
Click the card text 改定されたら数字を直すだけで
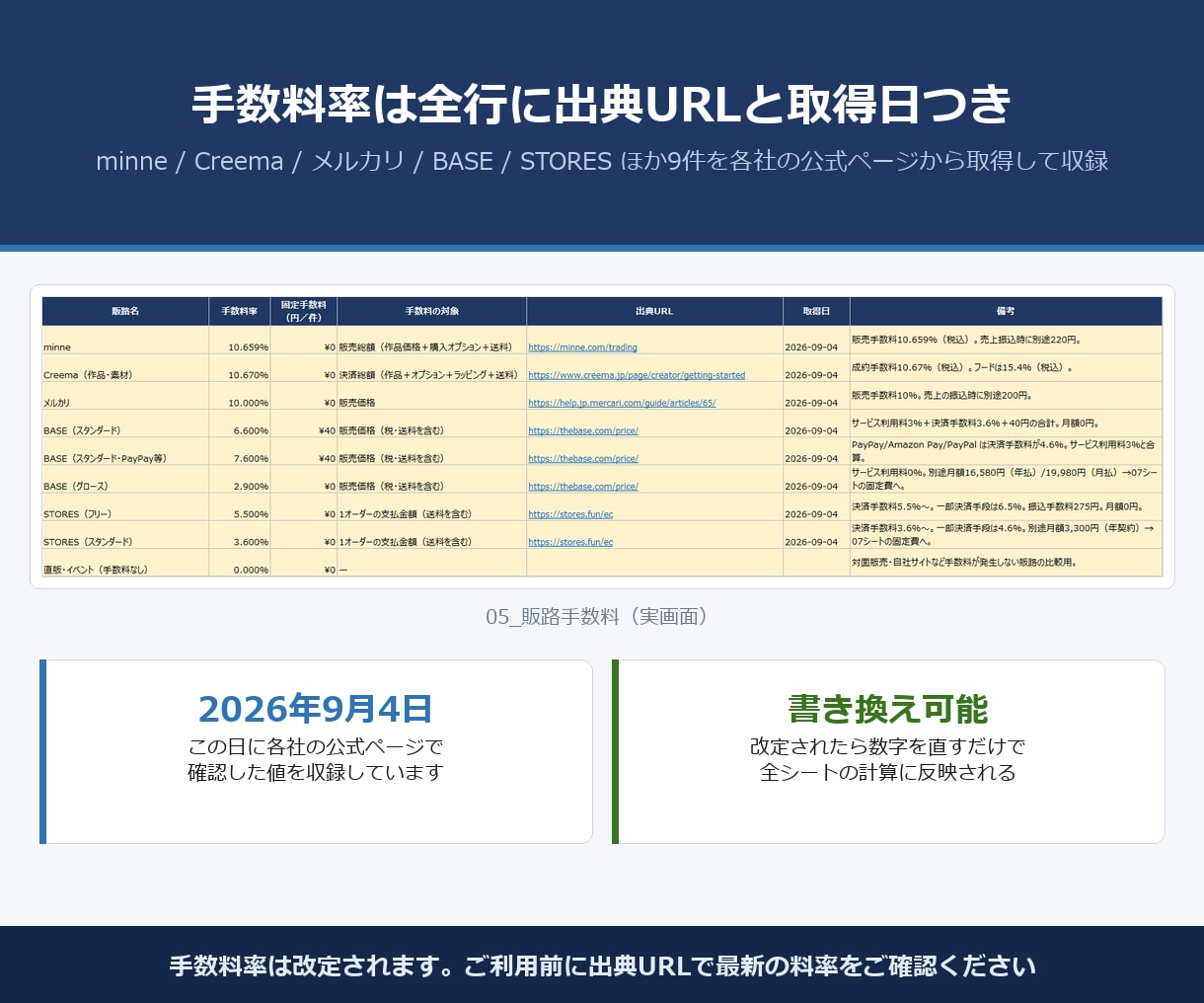(888, 746)
